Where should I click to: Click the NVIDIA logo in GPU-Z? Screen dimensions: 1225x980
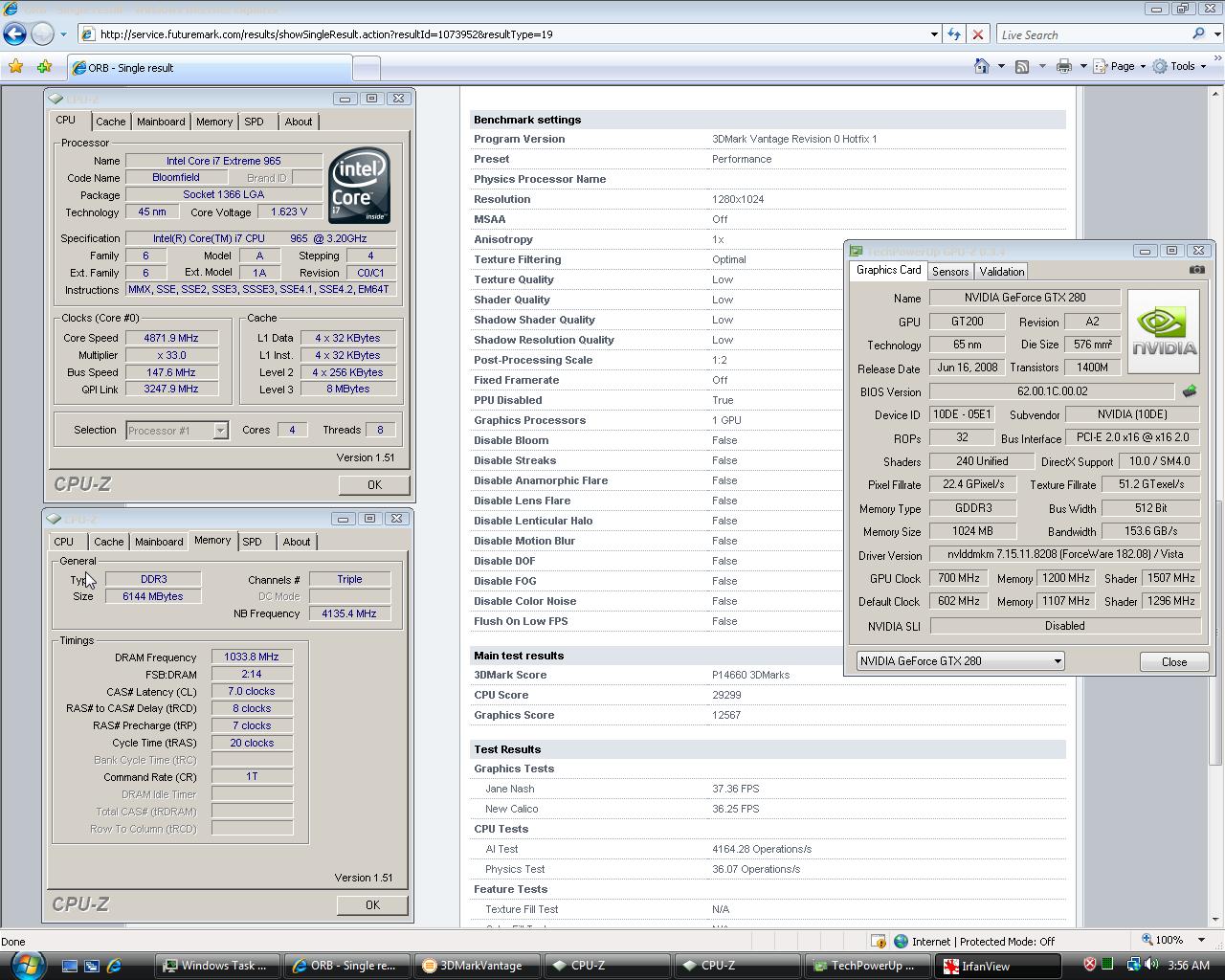point(1164,331)
